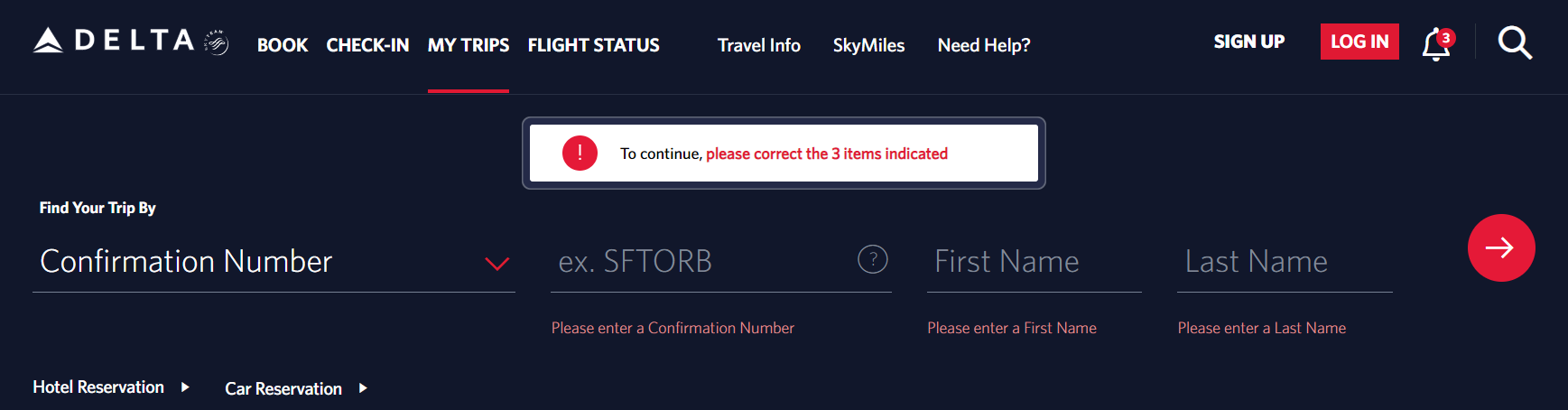Open the BOOK menu

click(283, 45)
